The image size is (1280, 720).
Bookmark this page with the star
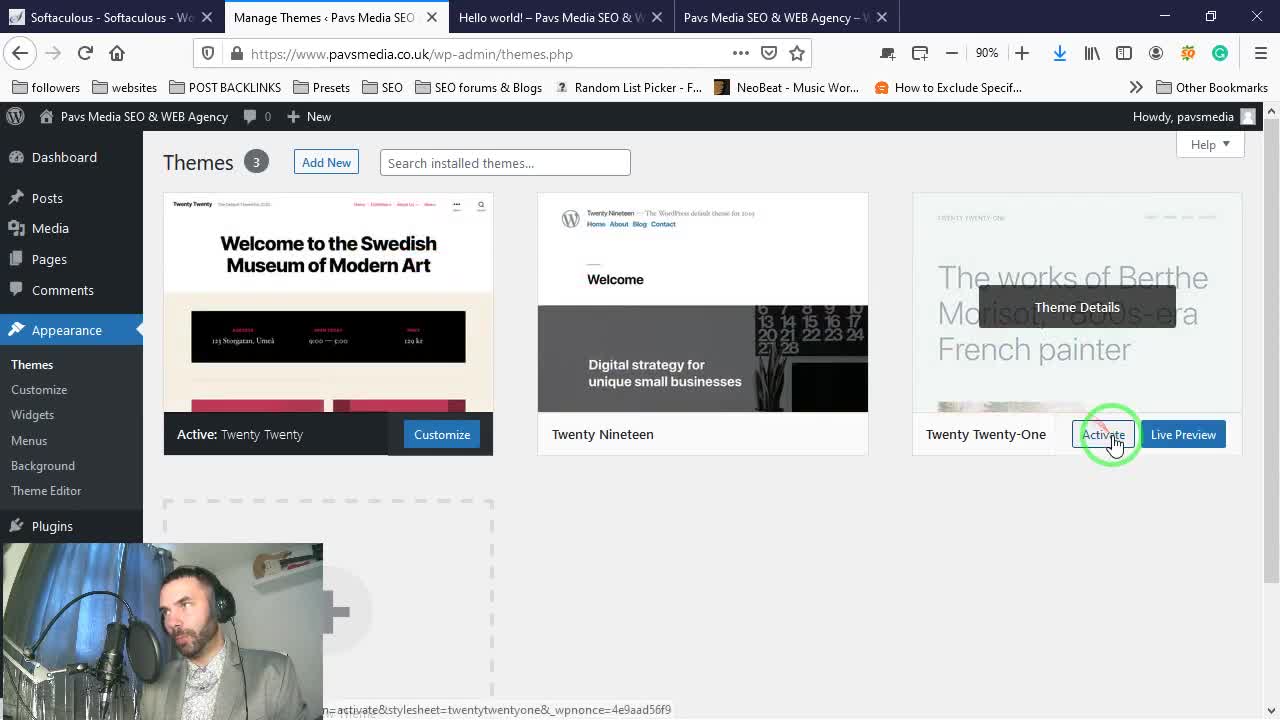797,53
